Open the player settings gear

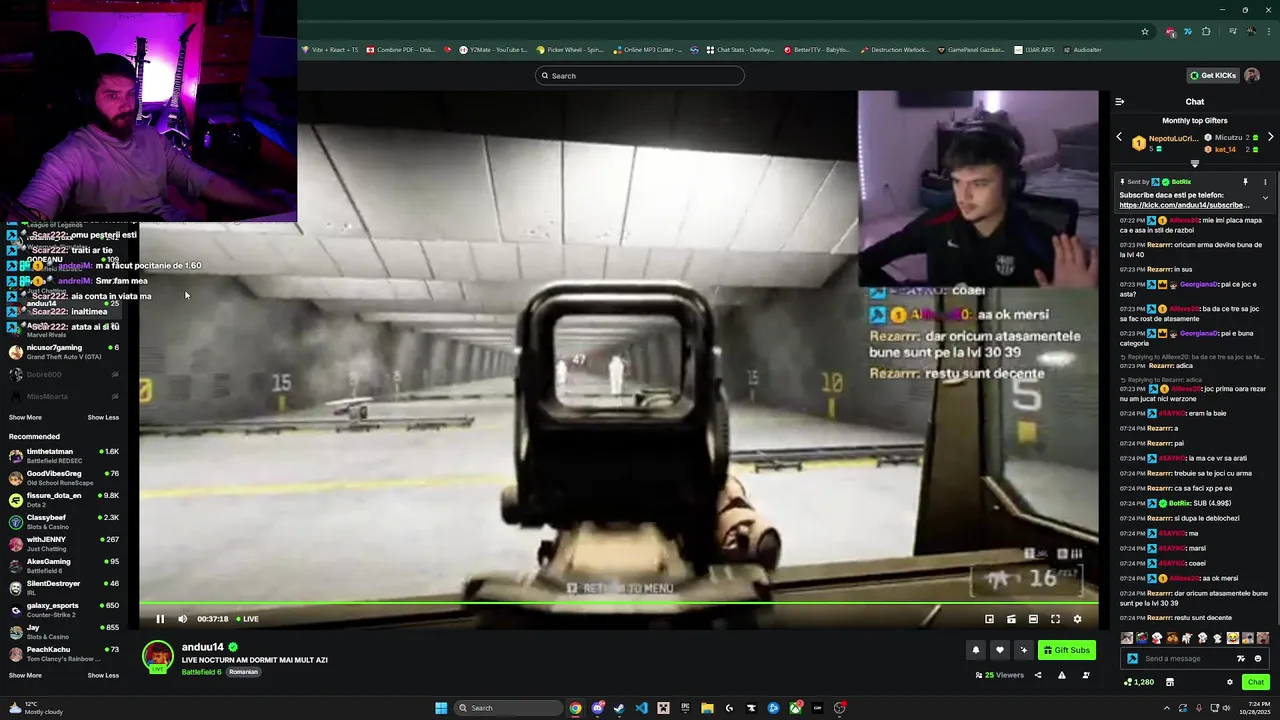tap(1077, 619)
